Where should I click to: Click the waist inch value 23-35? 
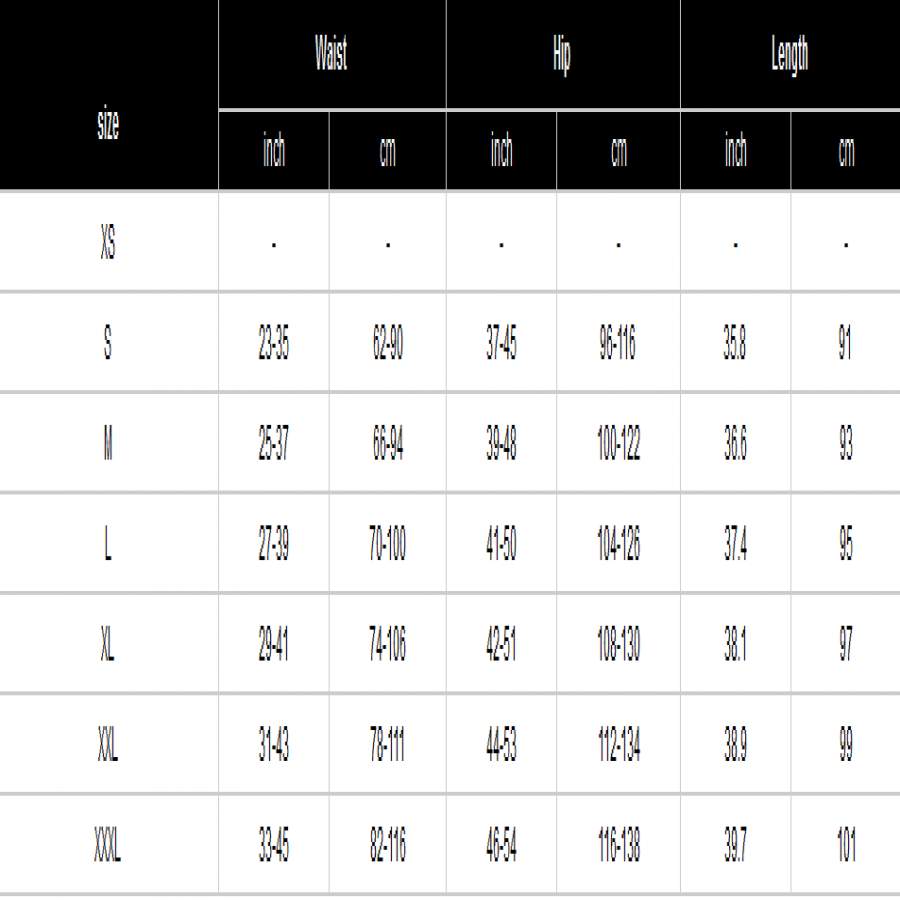[x=273, y=344]
